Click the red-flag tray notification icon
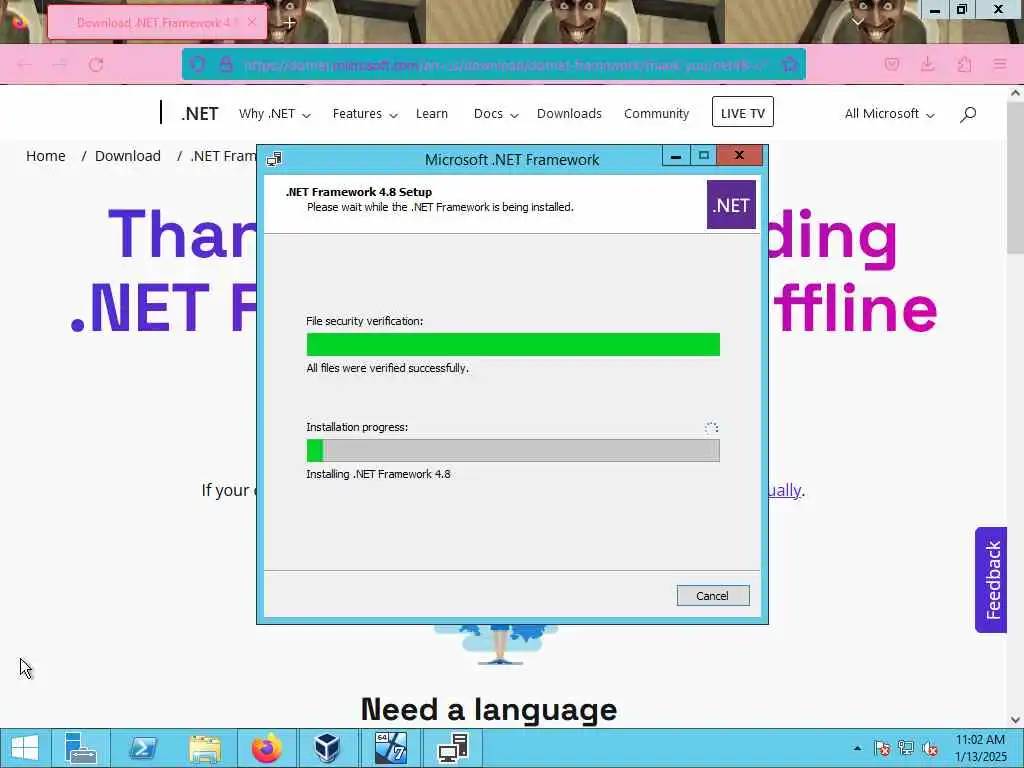This screenshot has height=768, width=1024. pos(882,748)
